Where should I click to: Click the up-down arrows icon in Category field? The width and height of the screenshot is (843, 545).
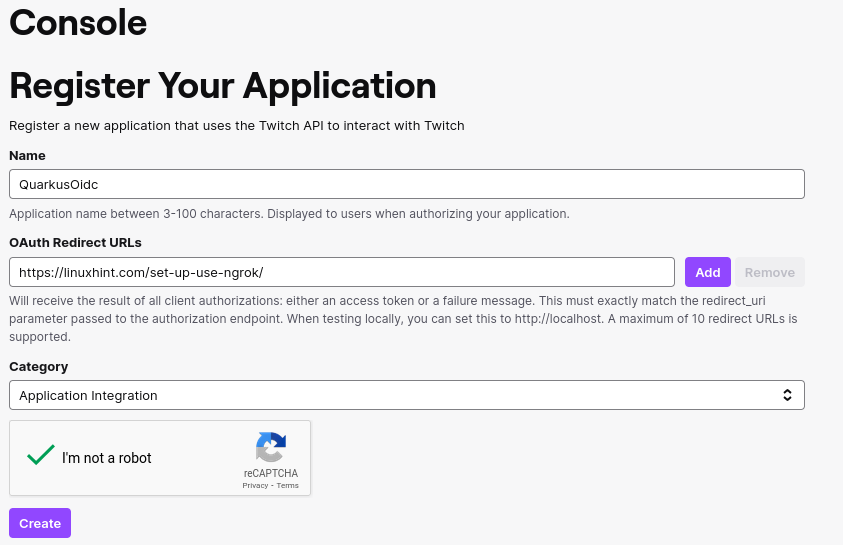[x=787, y=395]
